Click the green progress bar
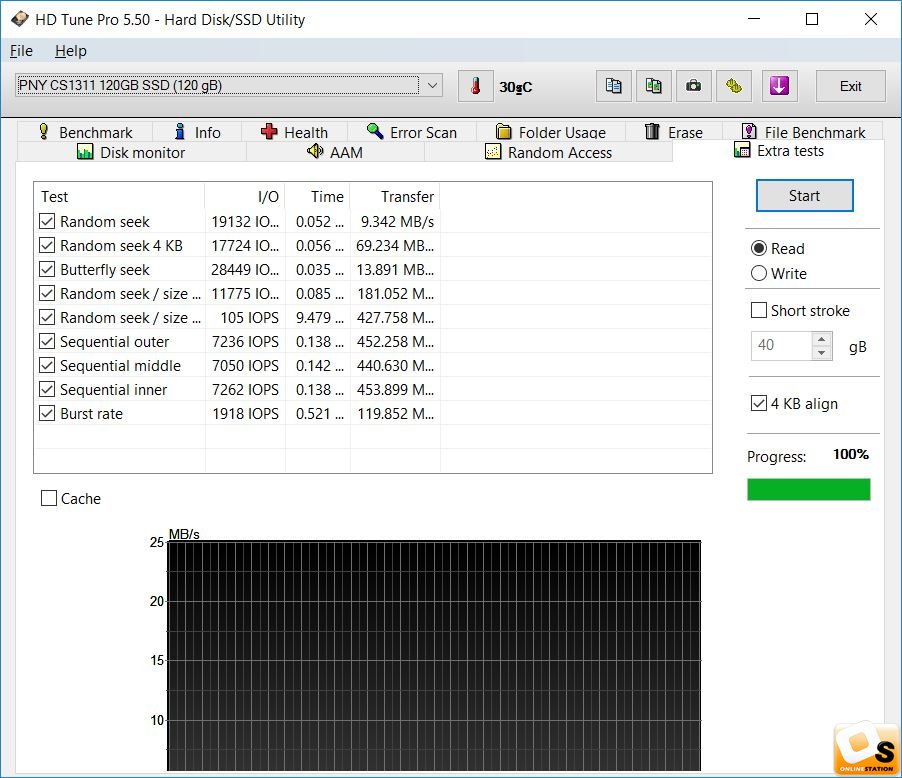Image resolution: width=902 pixels, height=778 pixels. point(808,490)
